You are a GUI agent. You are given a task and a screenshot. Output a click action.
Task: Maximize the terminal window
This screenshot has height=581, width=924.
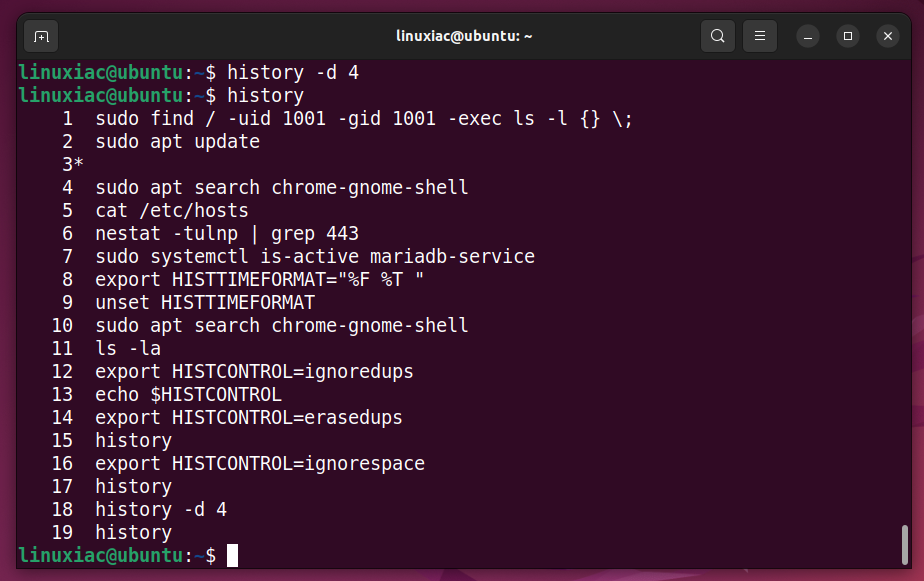click(848, 37)
